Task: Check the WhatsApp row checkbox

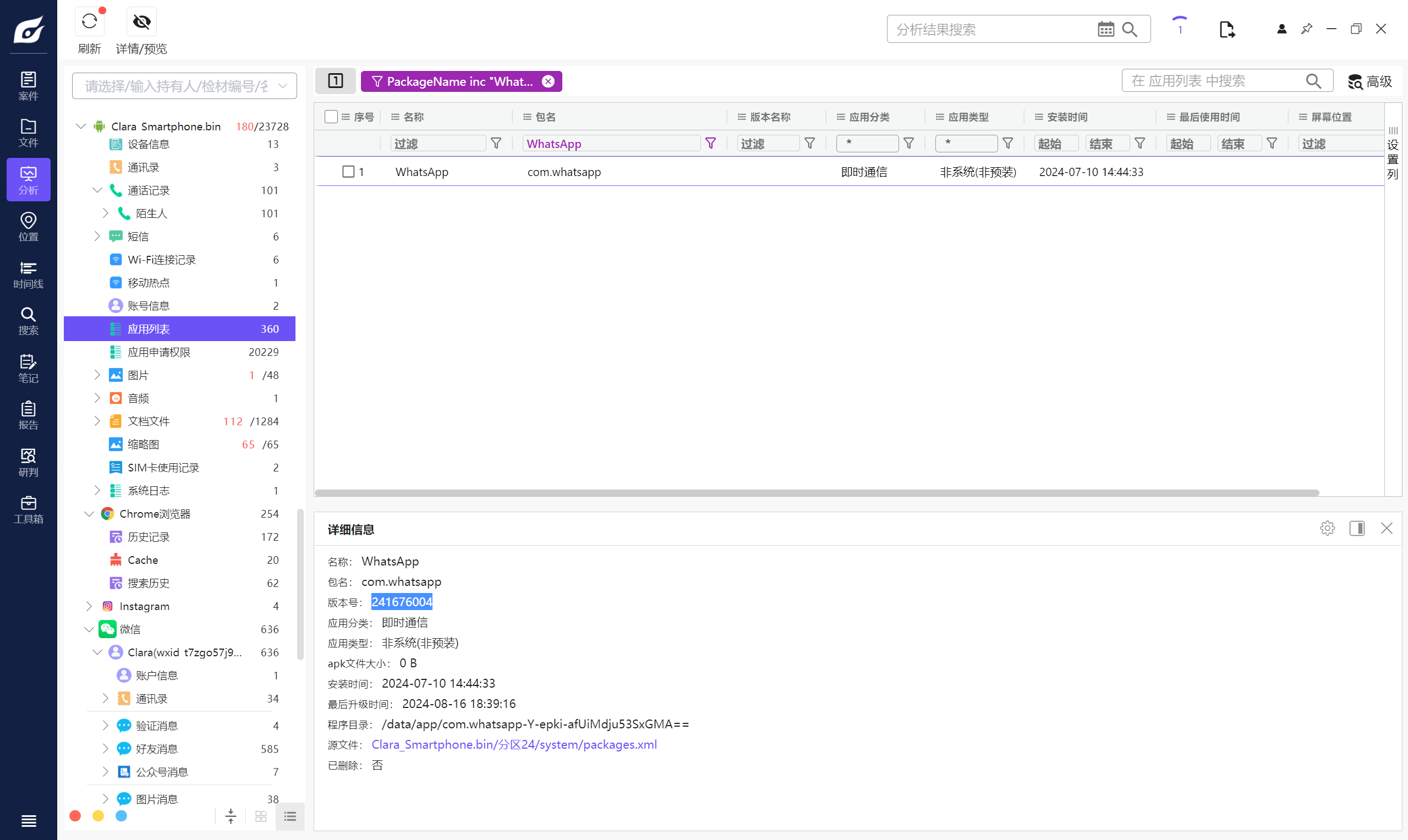Action: pyautogui.click(x=348, y=172)
